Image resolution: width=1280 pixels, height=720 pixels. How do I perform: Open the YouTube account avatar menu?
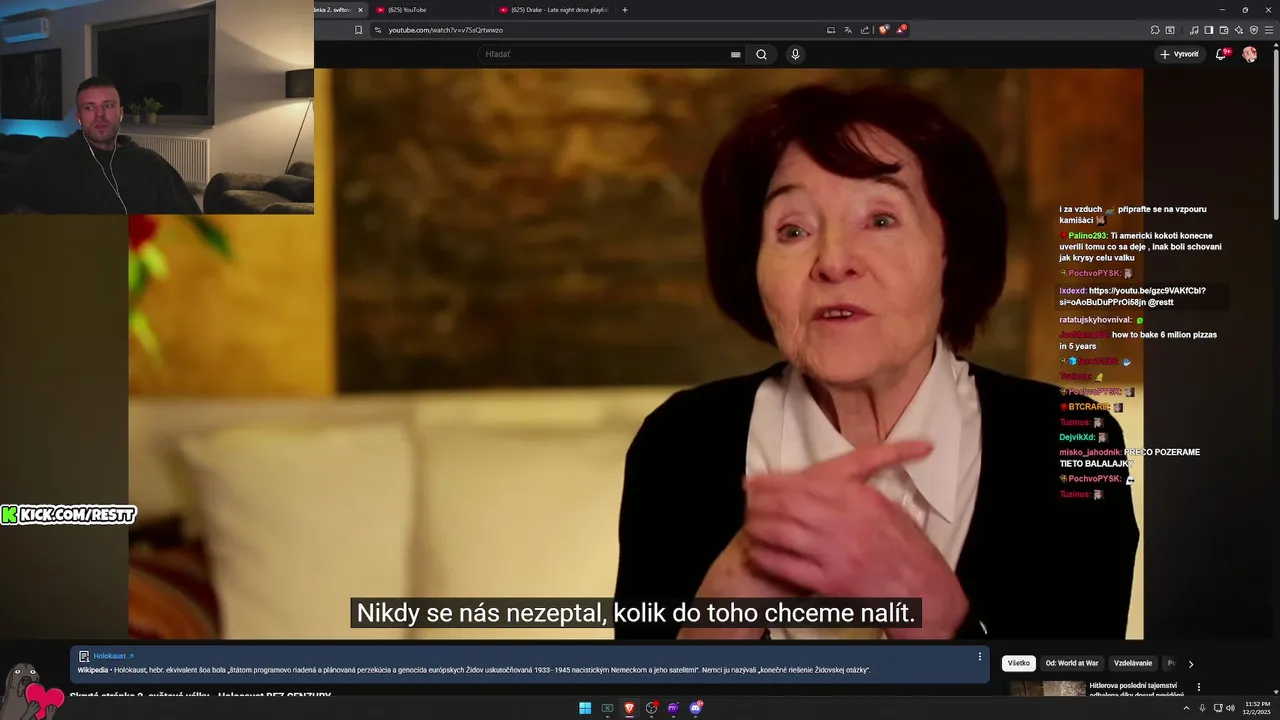(x=1249, y=54)
